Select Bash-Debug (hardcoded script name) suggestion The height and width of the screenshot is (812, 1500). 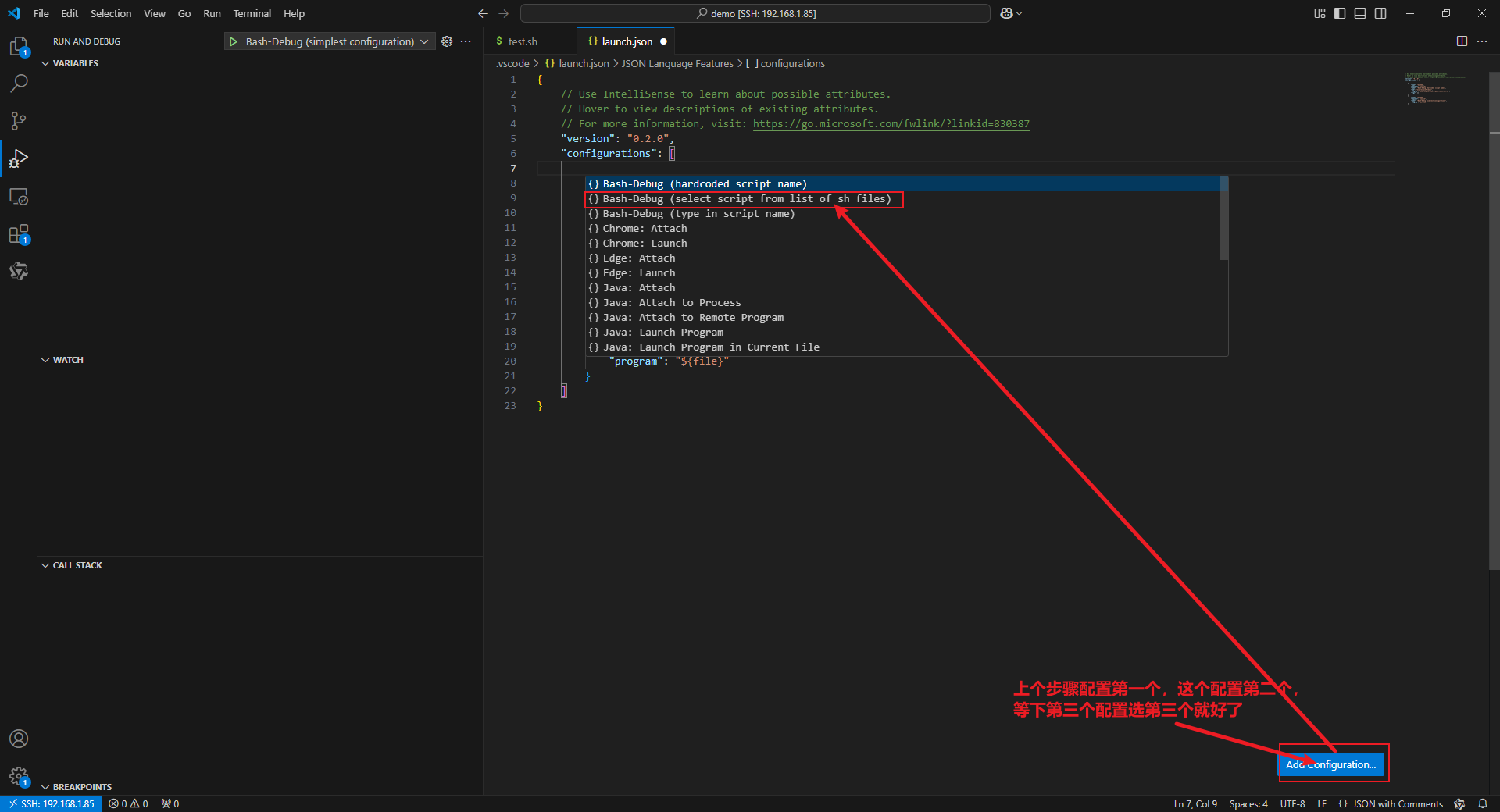[903, 184]
